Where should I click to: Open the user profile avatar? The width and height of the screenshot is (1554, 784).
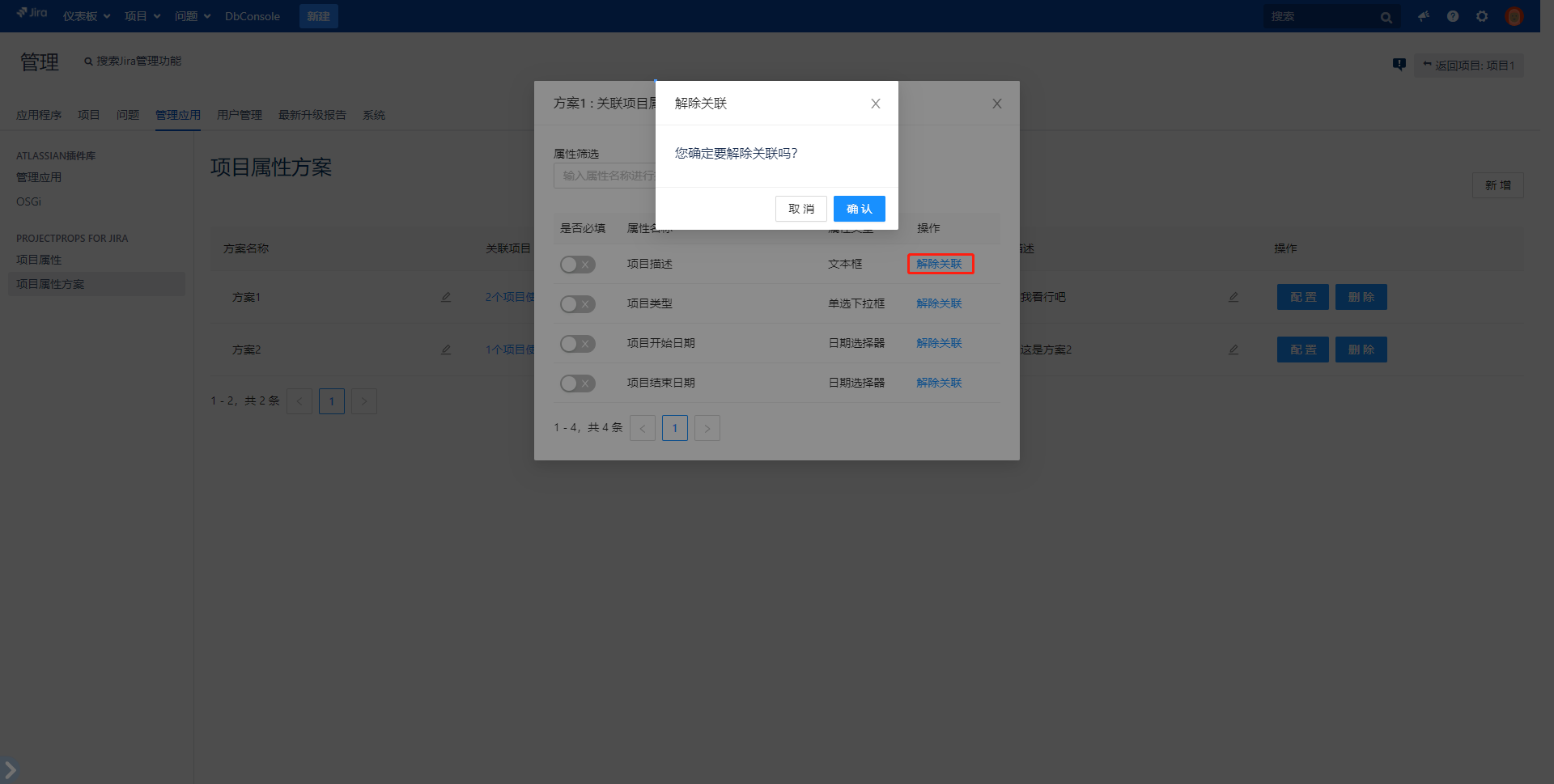click(1514, 16)
